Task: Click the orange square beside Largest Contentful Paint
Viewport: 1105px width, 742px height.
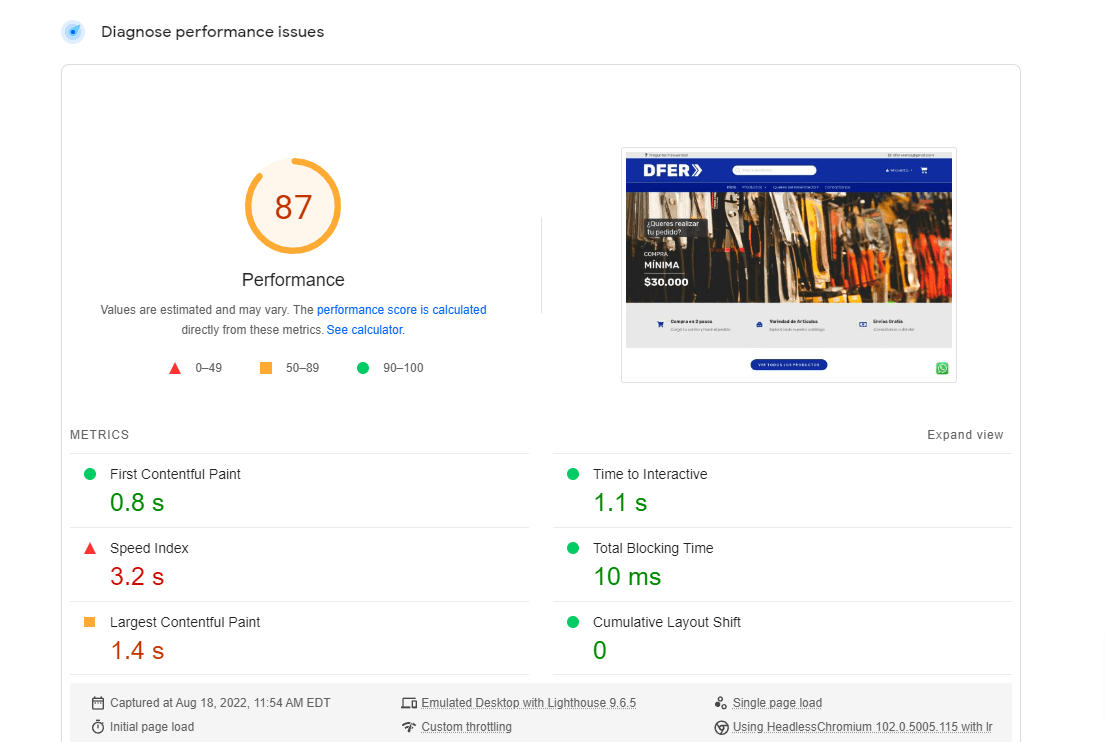Action: 89,622
